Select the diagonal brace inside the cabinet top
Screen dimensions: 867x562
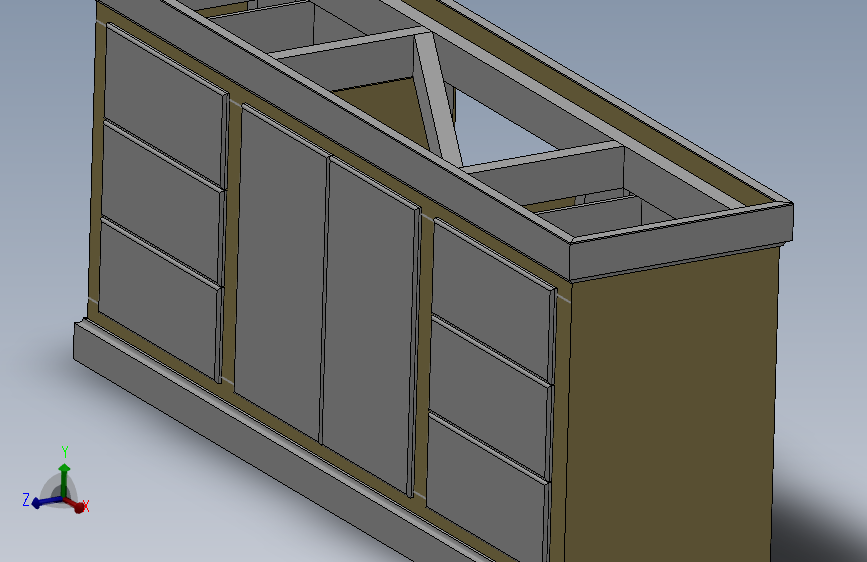437,100
